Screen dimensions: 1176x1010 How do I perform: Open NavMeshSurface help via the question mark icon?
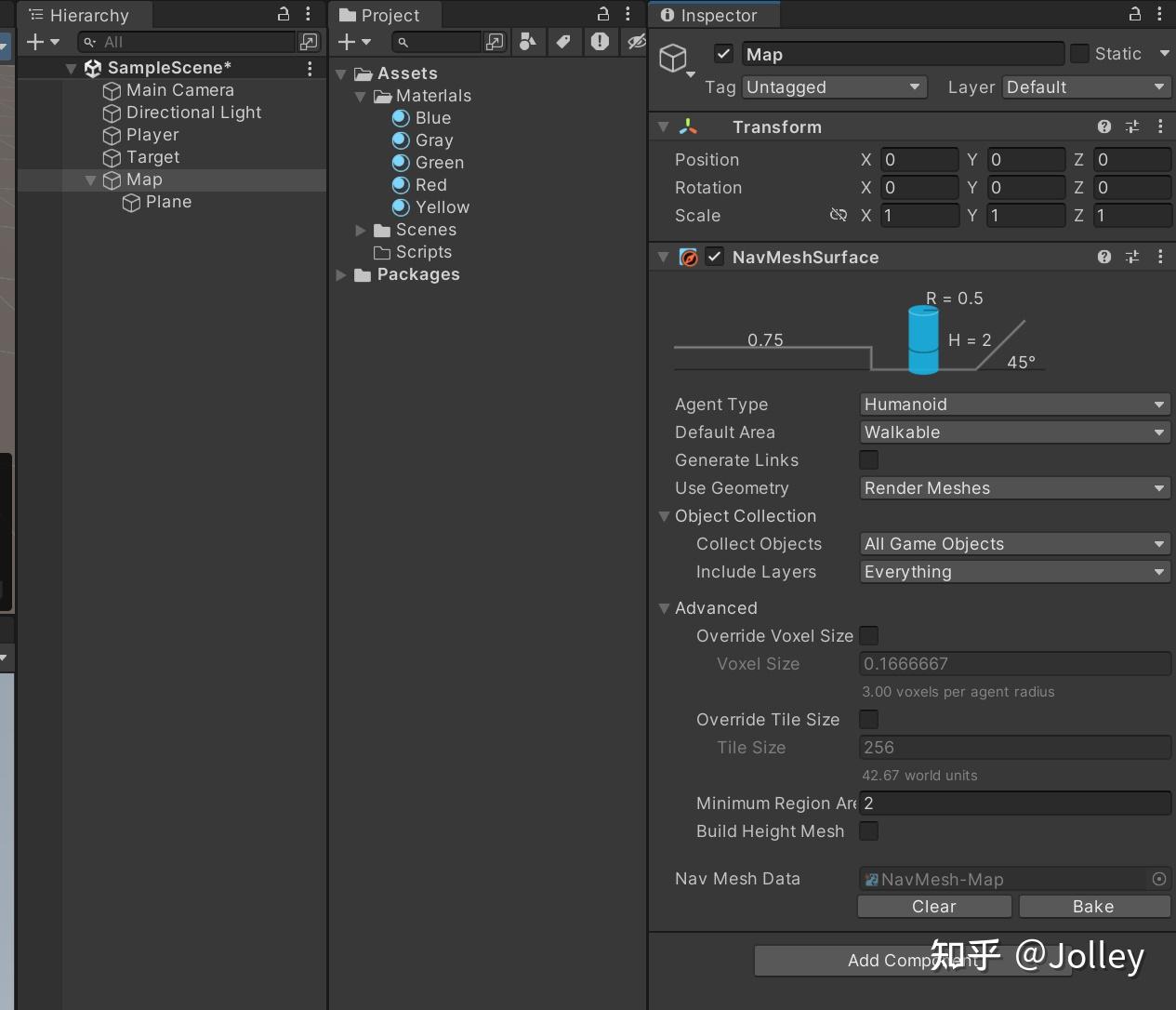pos(1103,257)
